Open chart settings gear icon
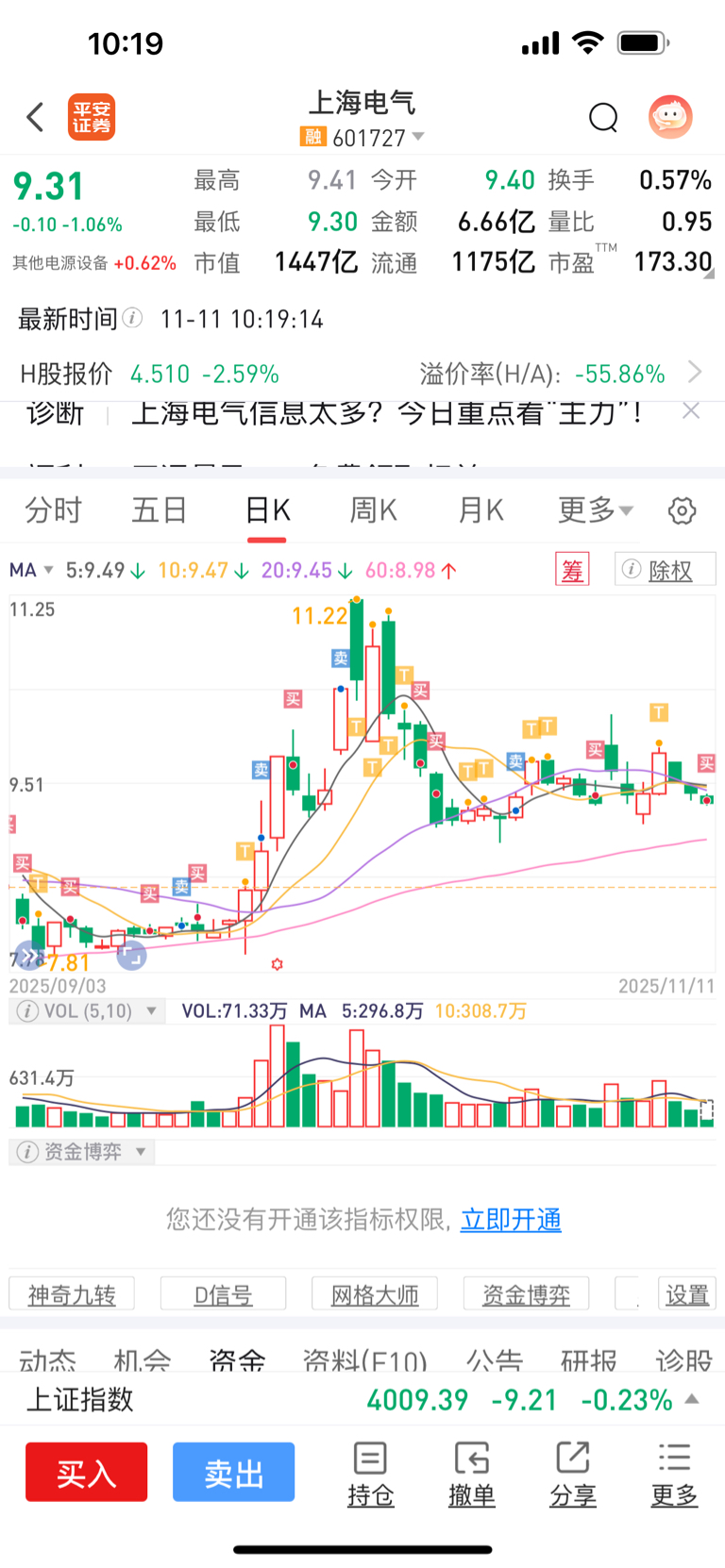The image size is (725, 1568). [682, 510]
